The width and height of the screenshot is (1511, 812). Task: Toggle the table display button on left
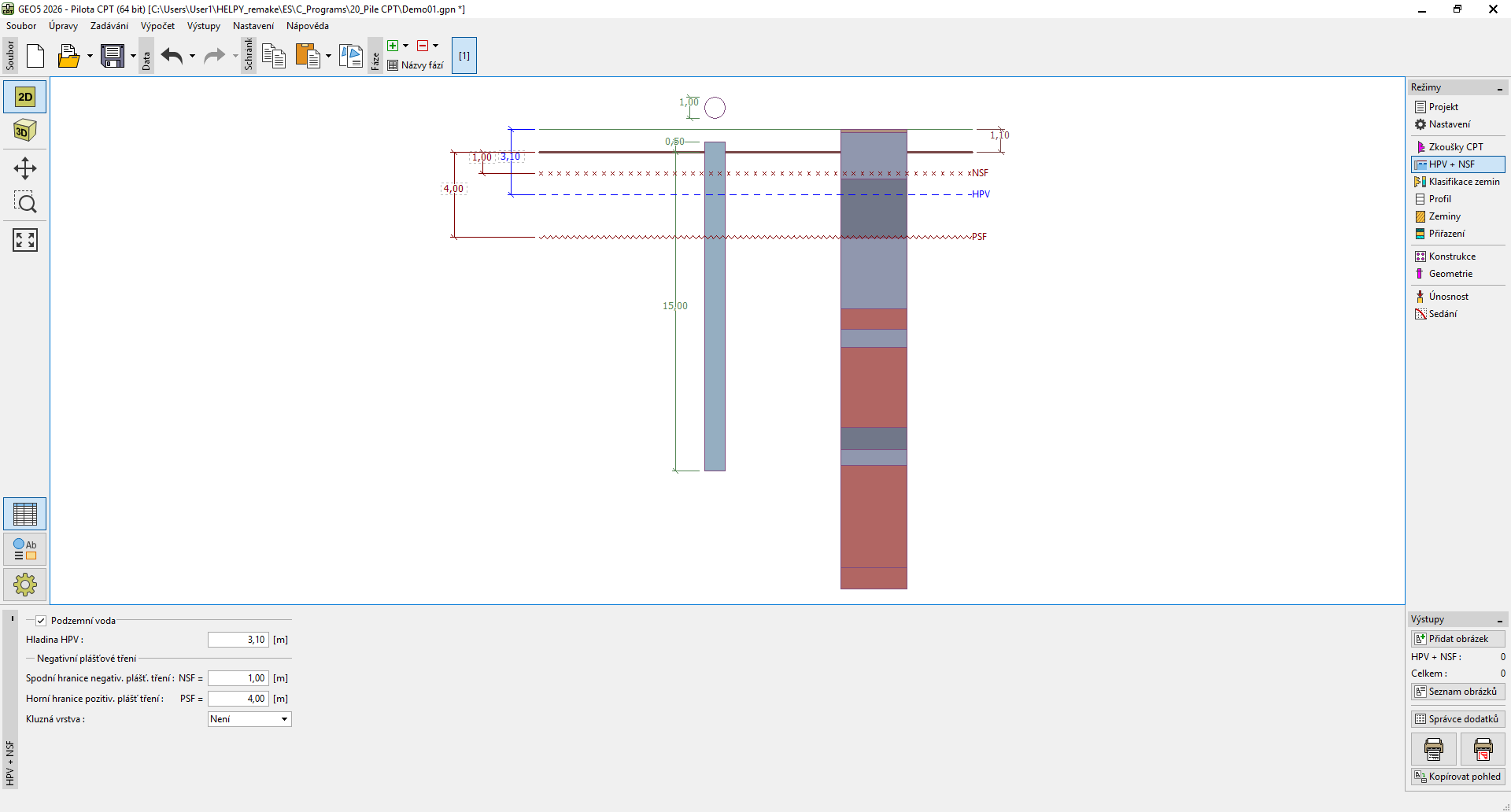[25, 514]
